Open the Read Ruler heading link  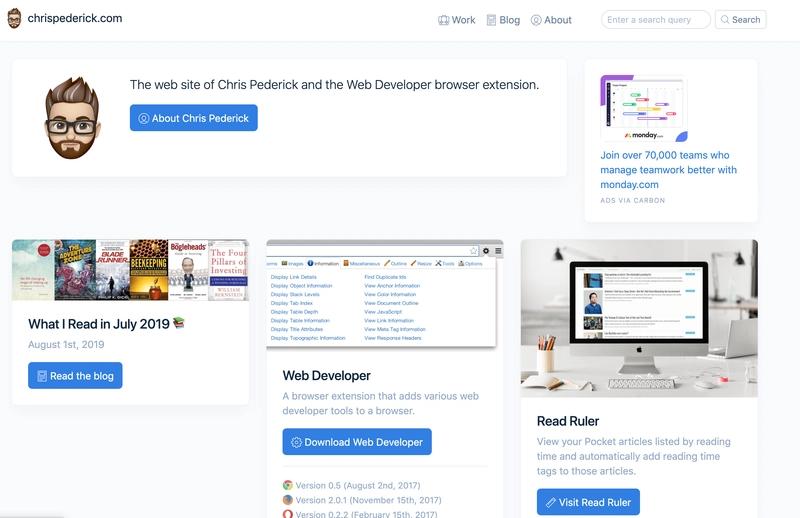pyautogui.click(x=568, y=421)
